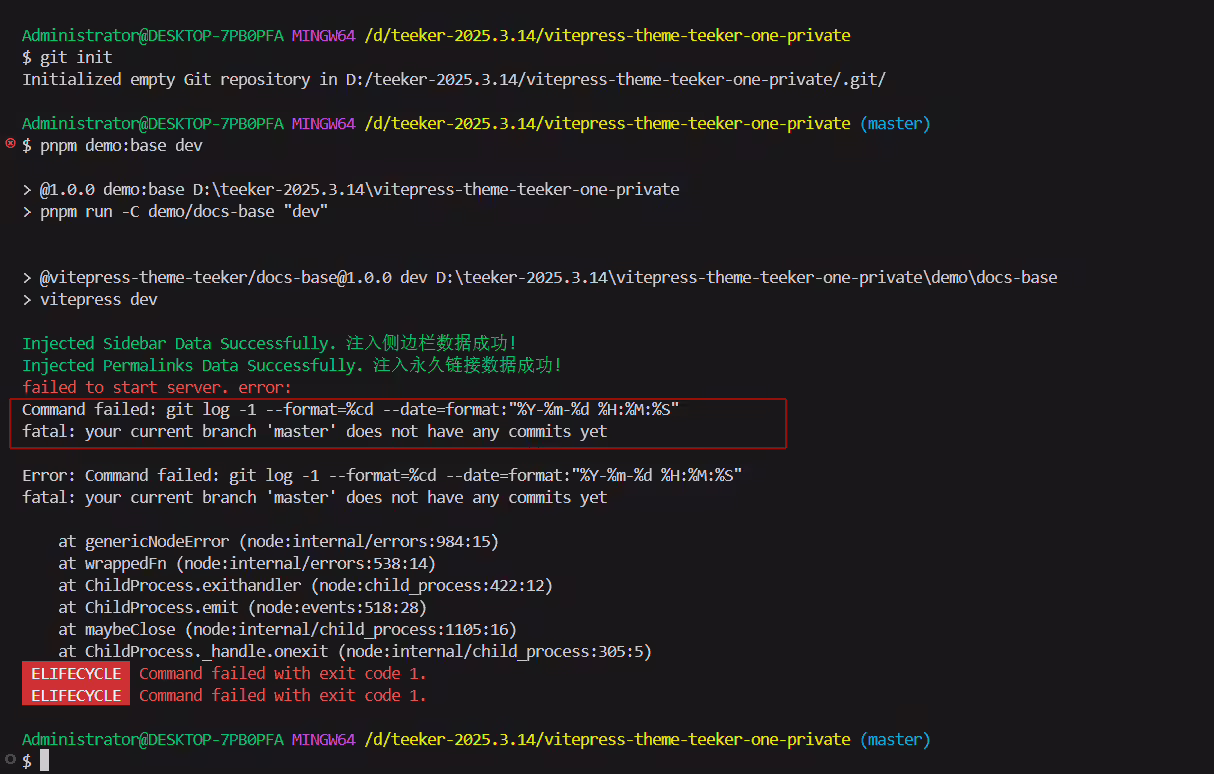Click the (master) branch label above the pnpm command
Viewport: 1214px width, 774px height.
(x=895, y=123)
